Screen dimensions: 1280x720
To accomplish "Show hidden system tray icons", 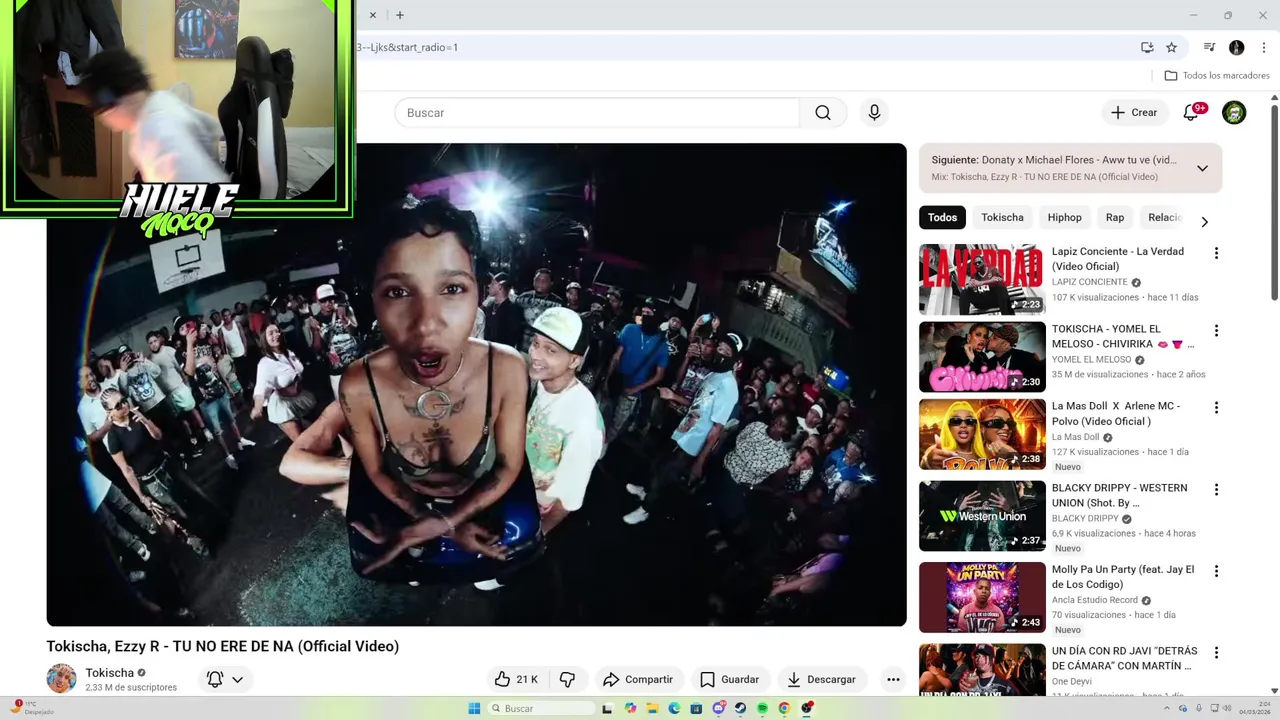I will click(x=1167, y=708).
